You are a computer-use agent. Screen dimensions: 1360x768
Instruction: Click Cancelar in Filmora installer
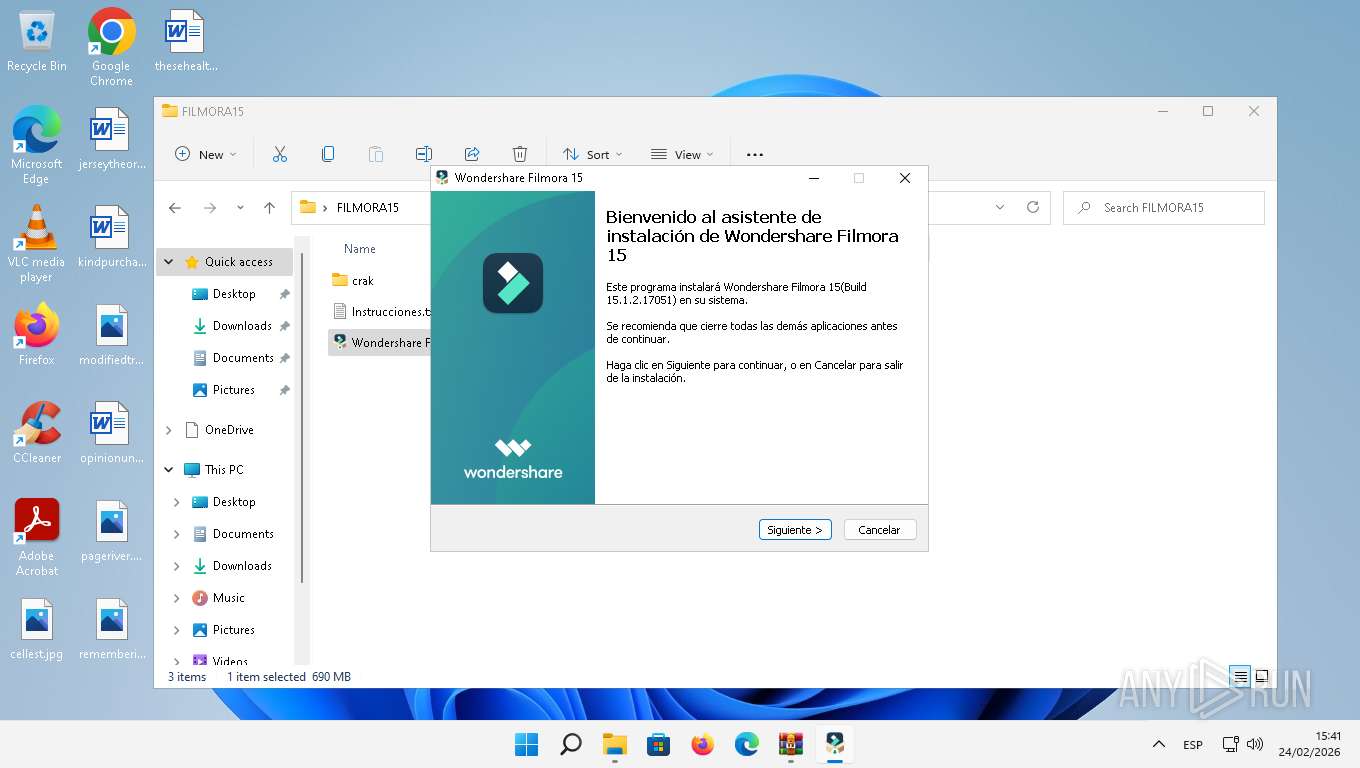(x=879, y=530)
